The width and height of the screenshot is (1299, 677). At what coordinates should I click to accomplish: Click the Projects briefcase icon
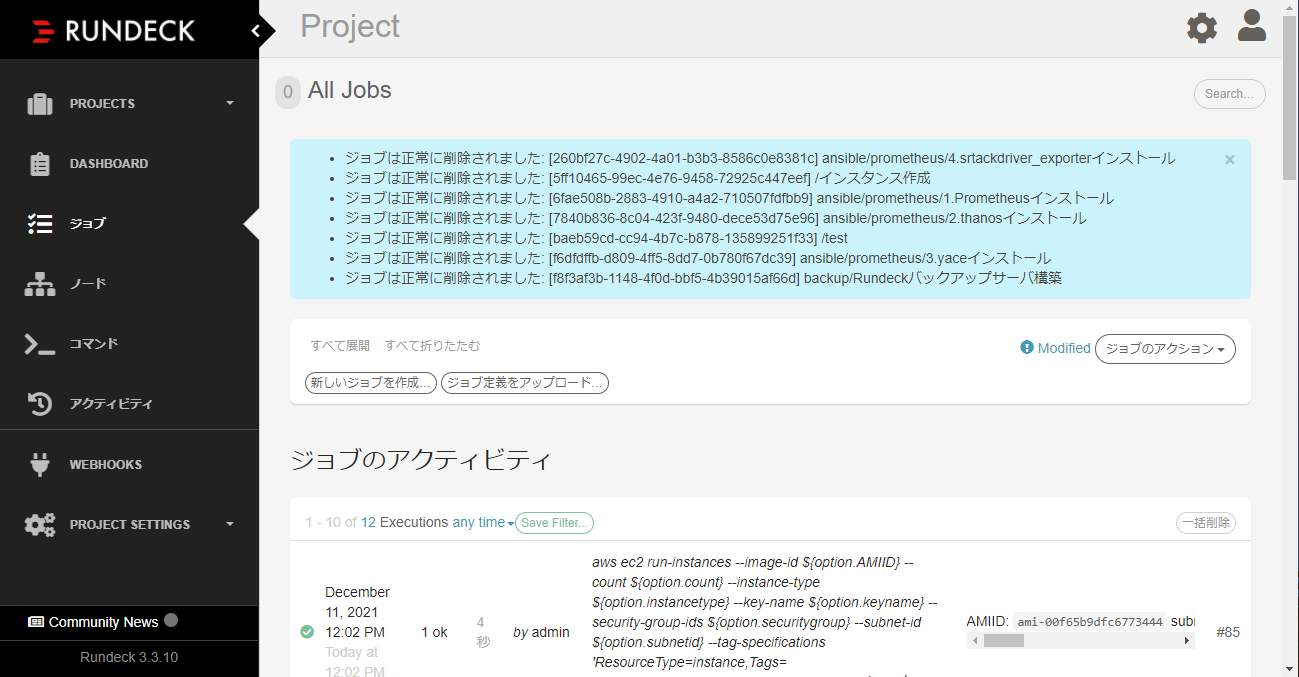point(40,104)
